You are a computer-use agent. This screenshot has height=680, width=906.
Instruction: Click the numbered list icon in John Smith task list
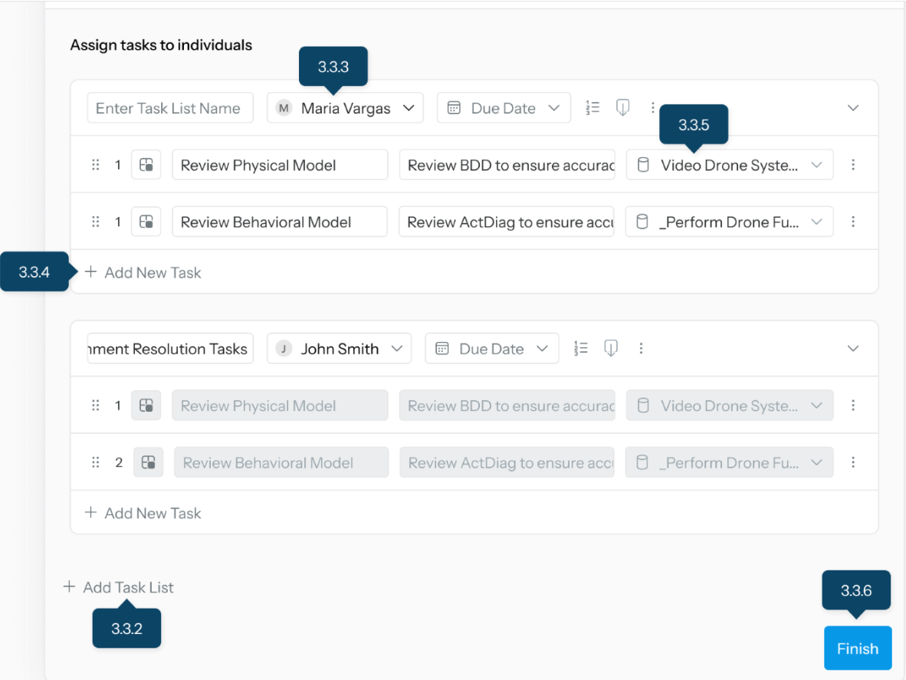coord(580,349)
